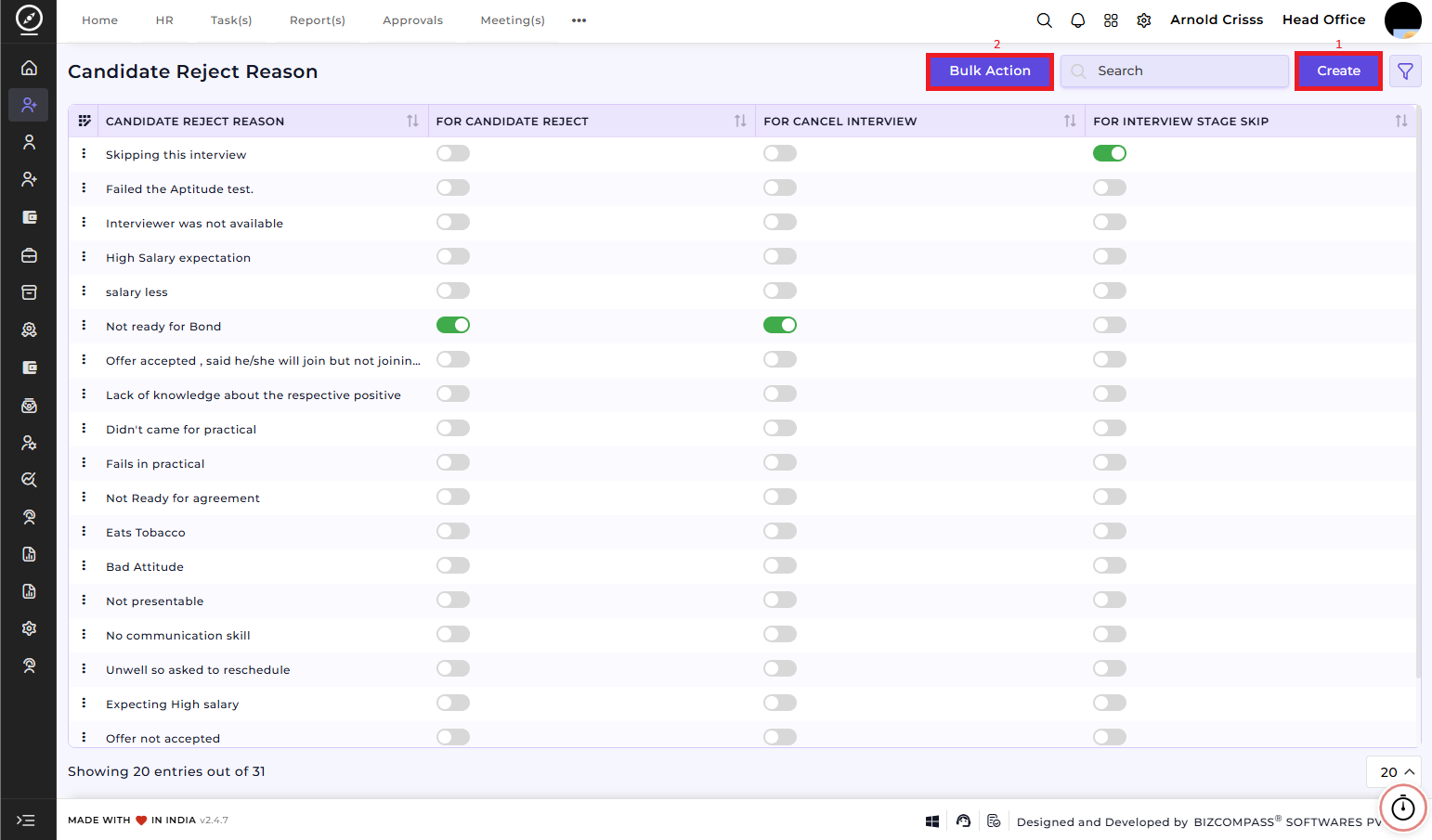Disable Interview Stage Skip for Skipping this interview

tap(1109, 153)
